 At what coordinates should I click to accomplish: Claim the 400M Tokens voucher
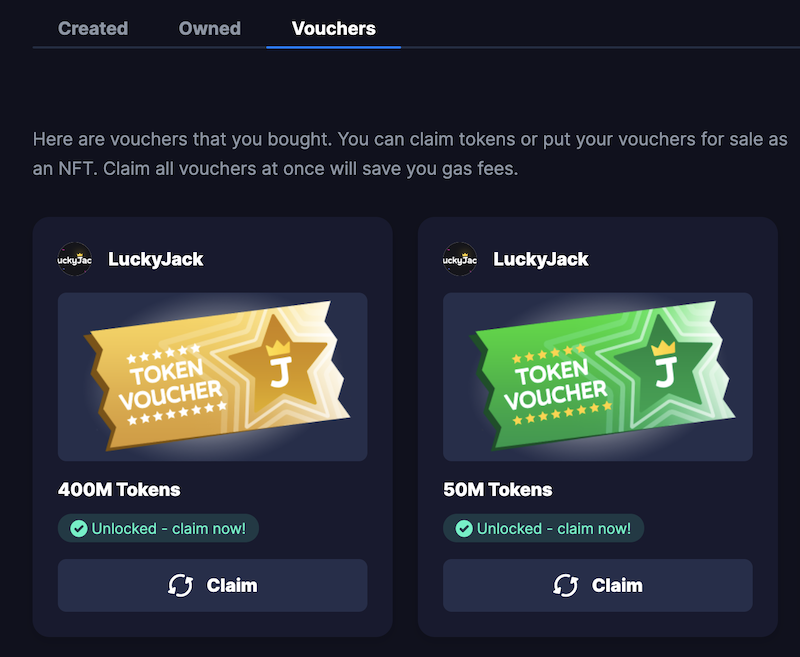click(x=212, y=585)
